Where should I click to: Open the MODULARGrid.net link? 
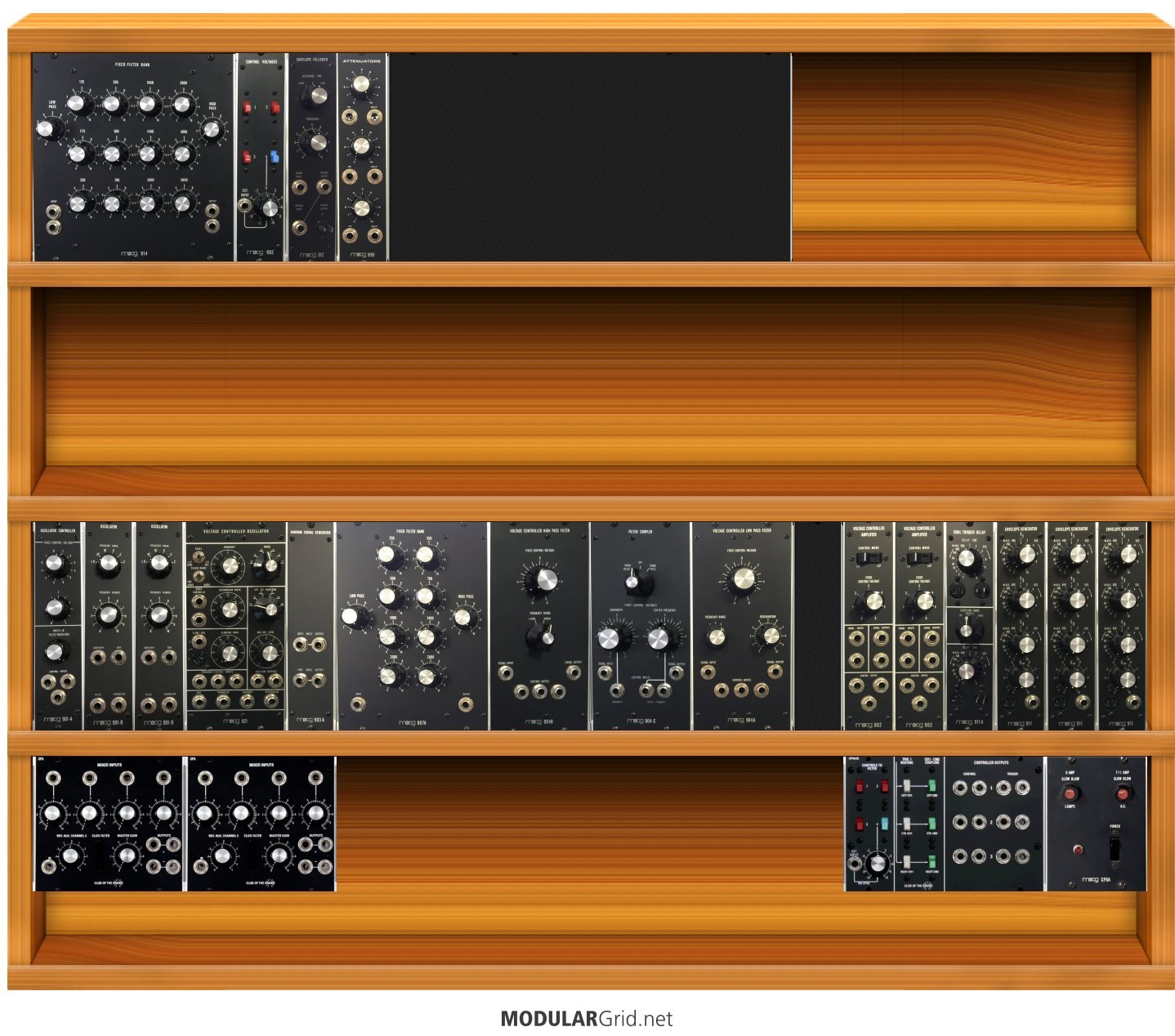(587, 1019)
